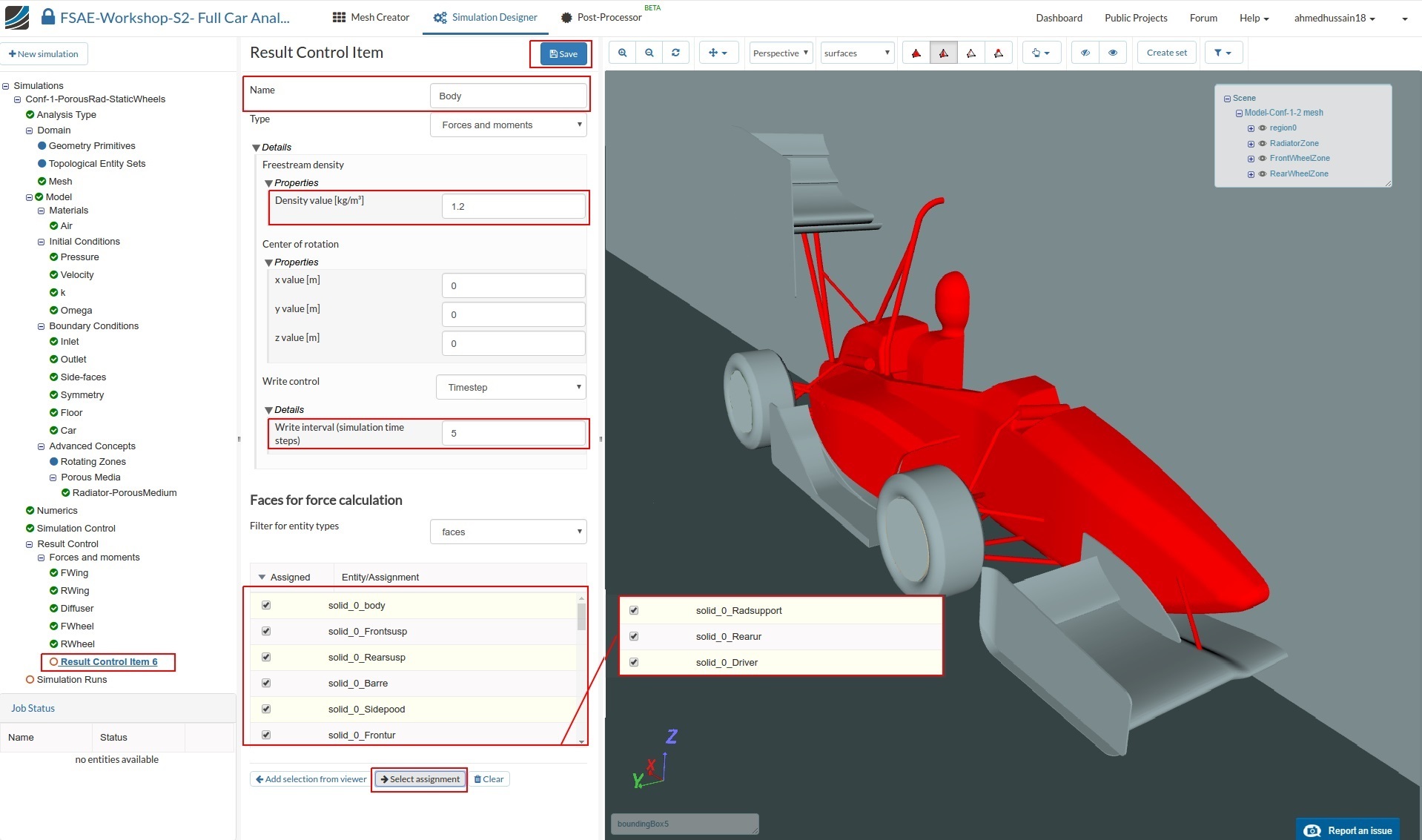Click the zoom in magnifier icon
Screen dimensions: 1422x840
(x=622, y=53)
